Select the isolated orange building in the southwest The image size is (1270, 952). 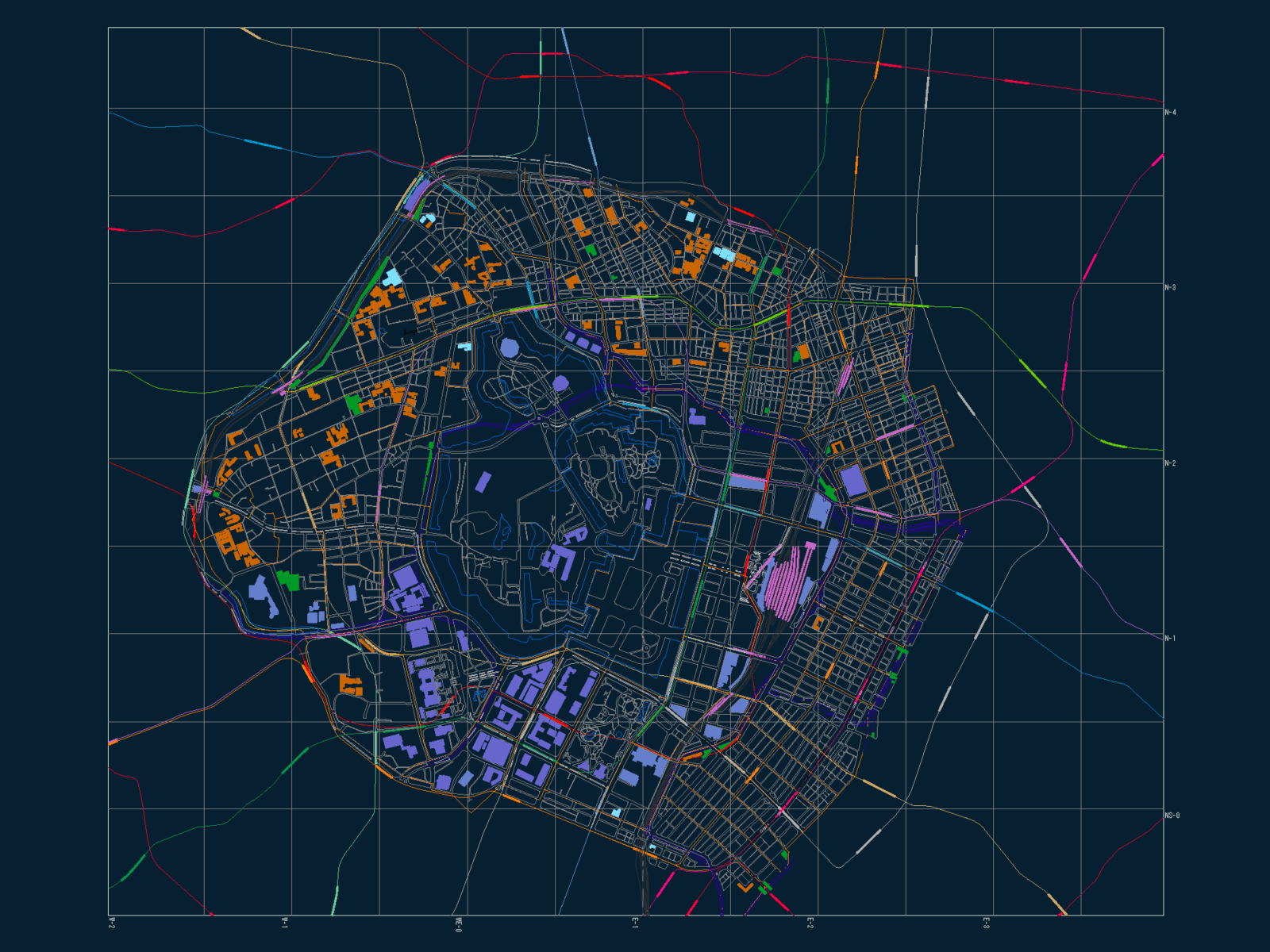[x=350, y=685]
